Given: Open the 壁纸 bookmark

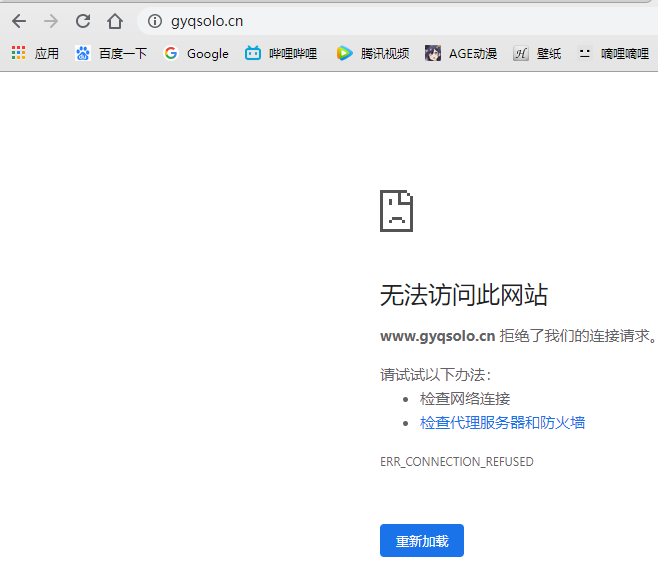Looking at the screenshot, I should [537, 53].
